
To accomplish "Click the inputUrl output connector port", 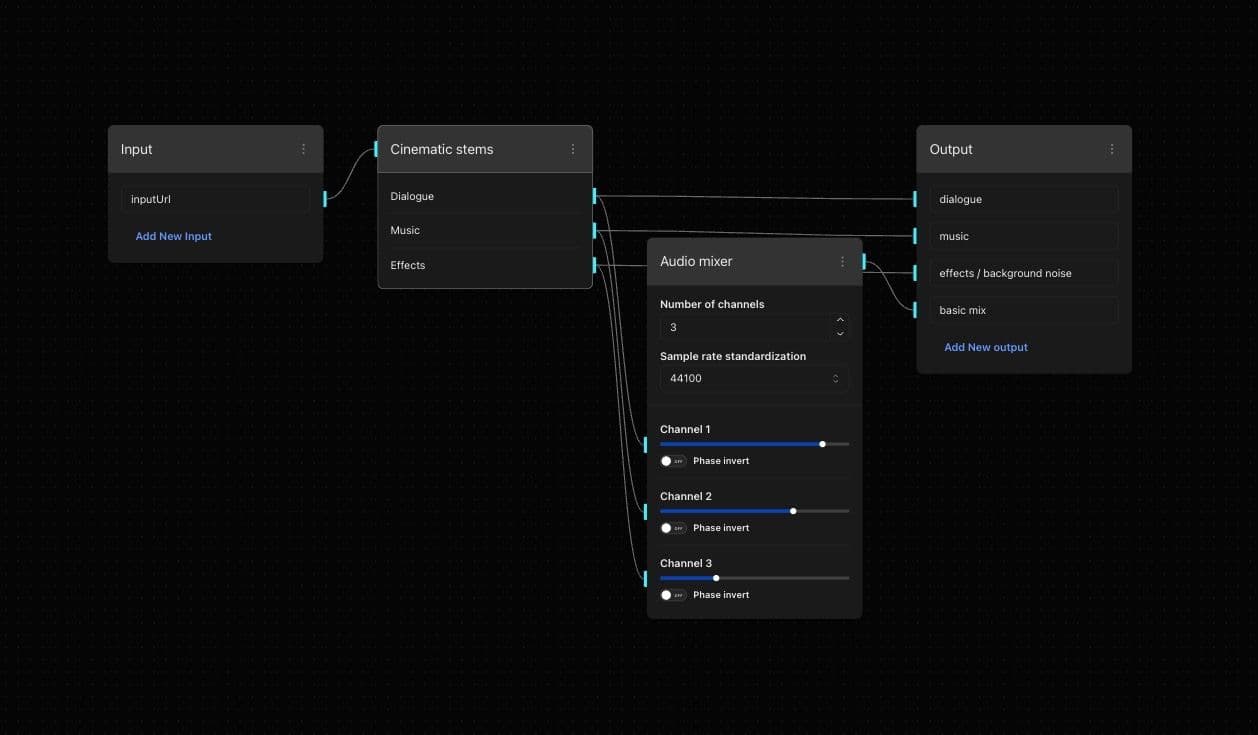I will 325,199.
